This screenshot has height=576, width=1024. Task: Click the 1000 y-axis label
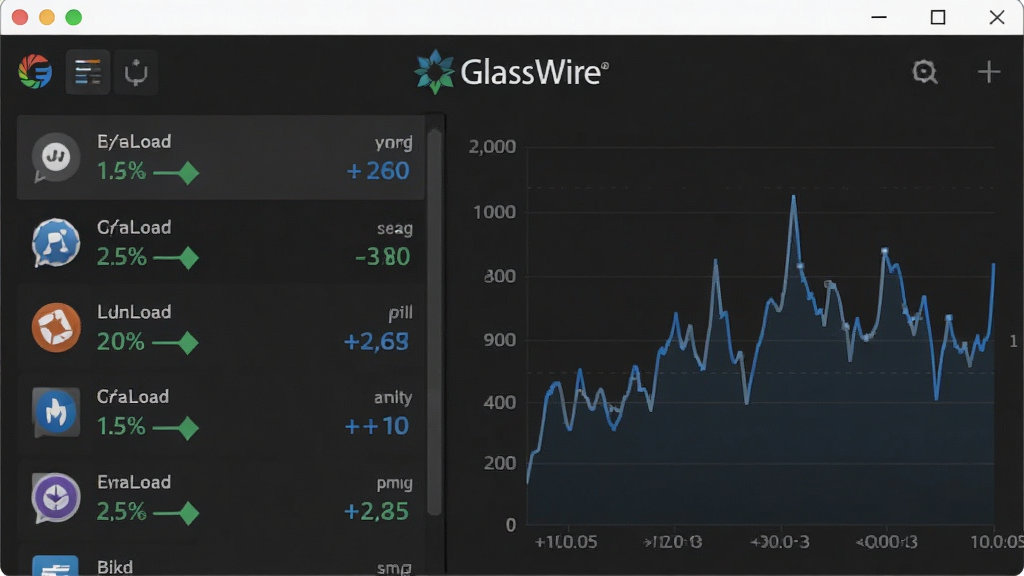pos(494,212)
